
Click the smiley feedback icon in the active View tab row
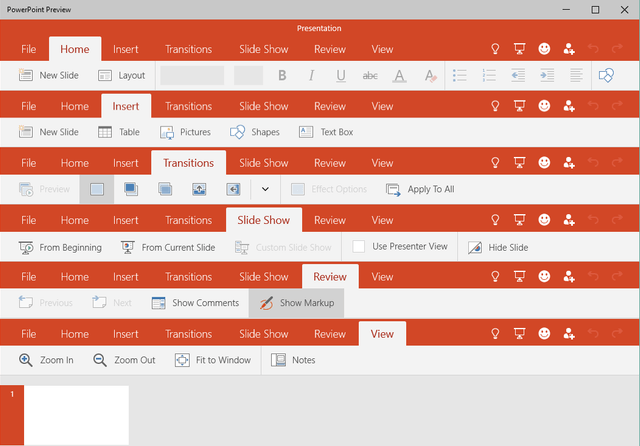click(544, 334)
